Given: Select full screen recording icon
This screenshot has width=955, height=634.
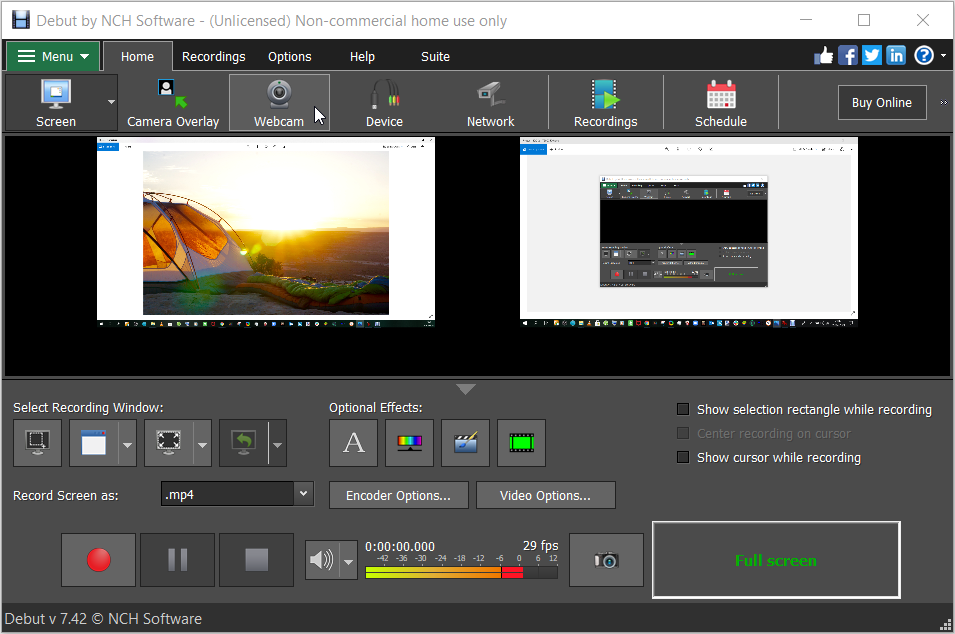Looking at the screenshot, I should coord(169,443).
